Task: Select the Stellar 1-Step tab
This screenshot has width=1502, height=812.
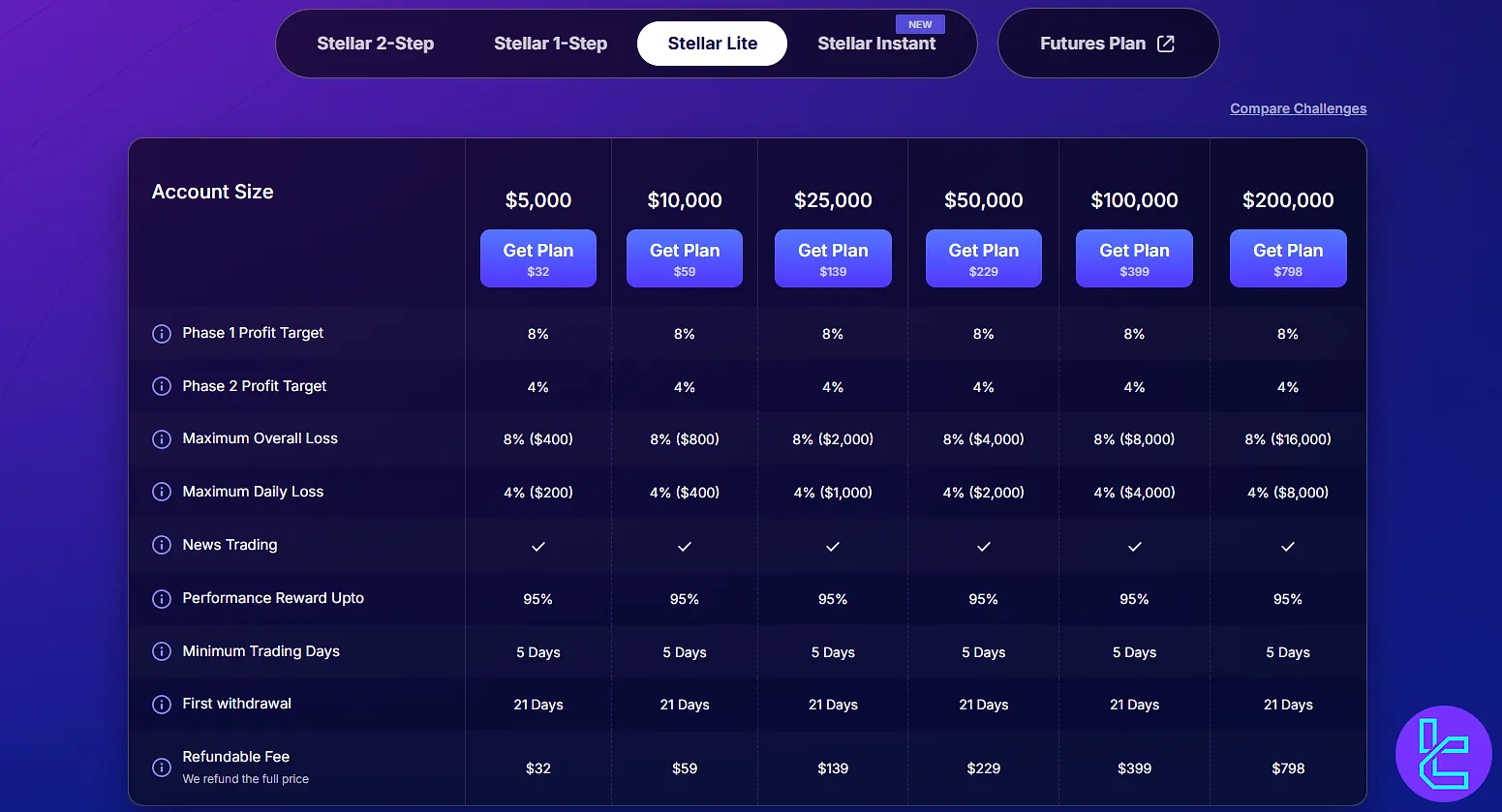Action: click(550, 44)
